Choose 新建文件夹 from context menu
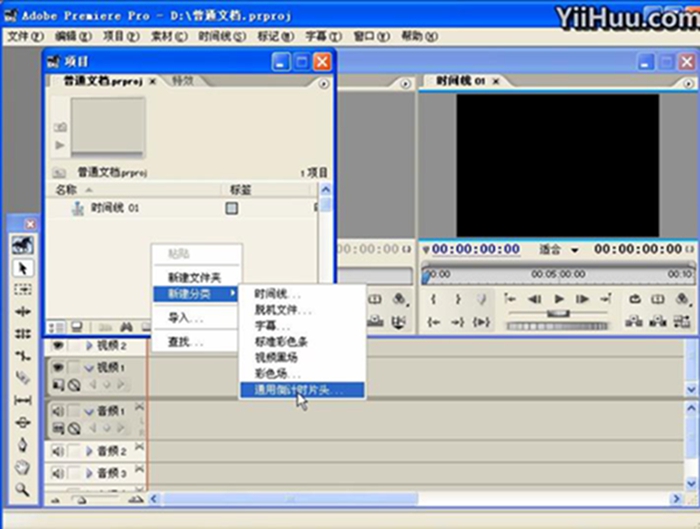700x529 pixels. click(195, 278)
